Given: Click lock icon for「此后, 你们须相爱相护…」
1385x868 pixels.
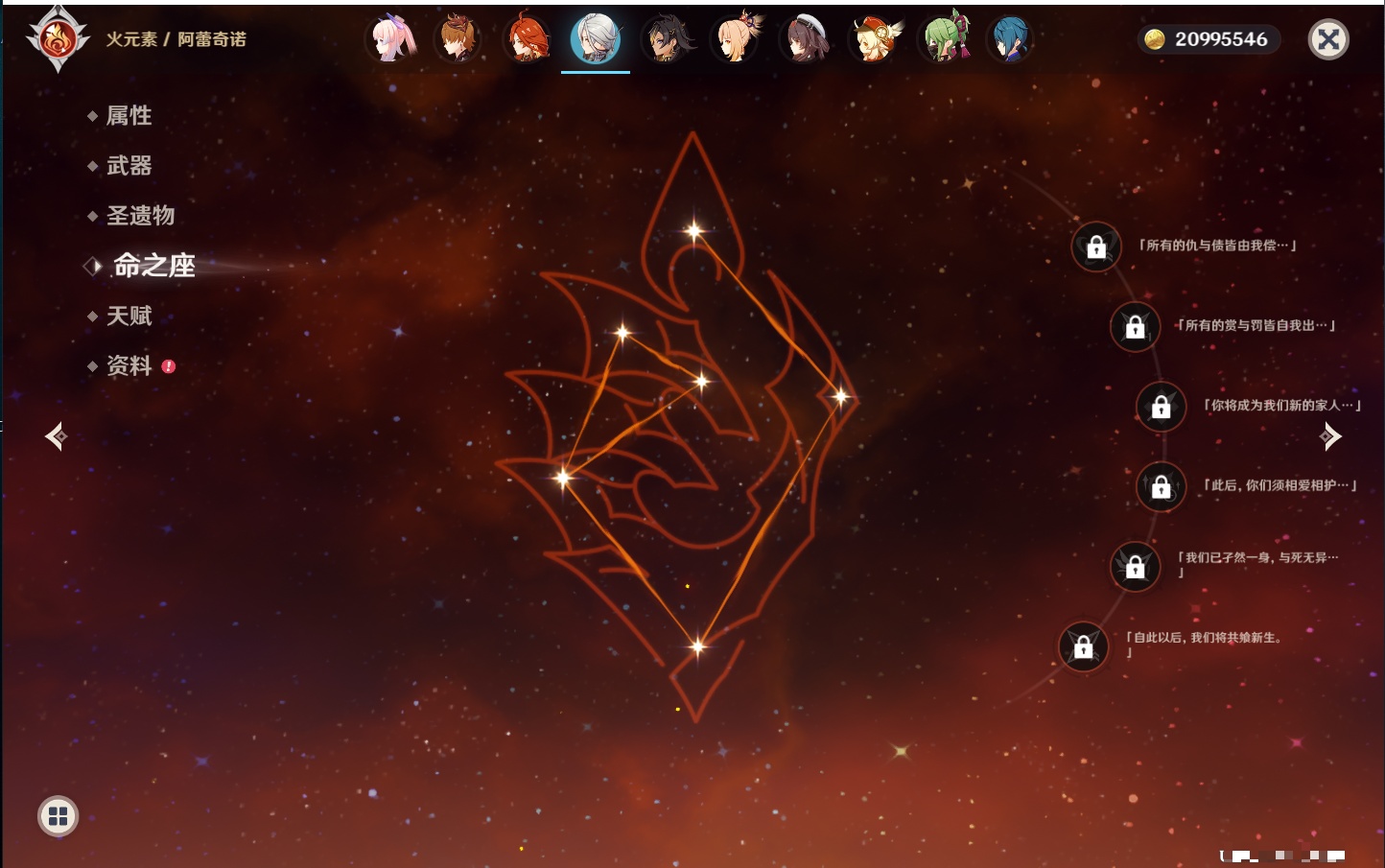Looking at the screenshot, I should (1161, 486).
